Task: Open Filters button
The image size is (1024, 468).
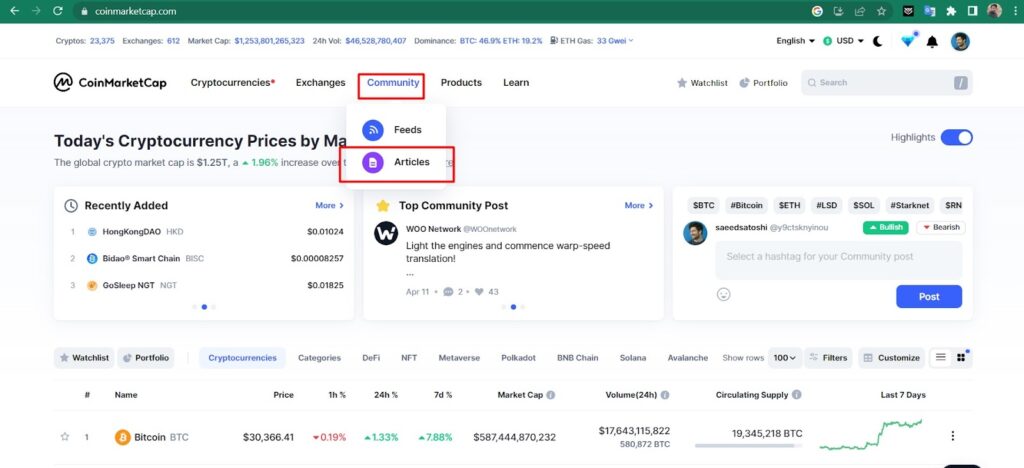Action: (828, 358)
